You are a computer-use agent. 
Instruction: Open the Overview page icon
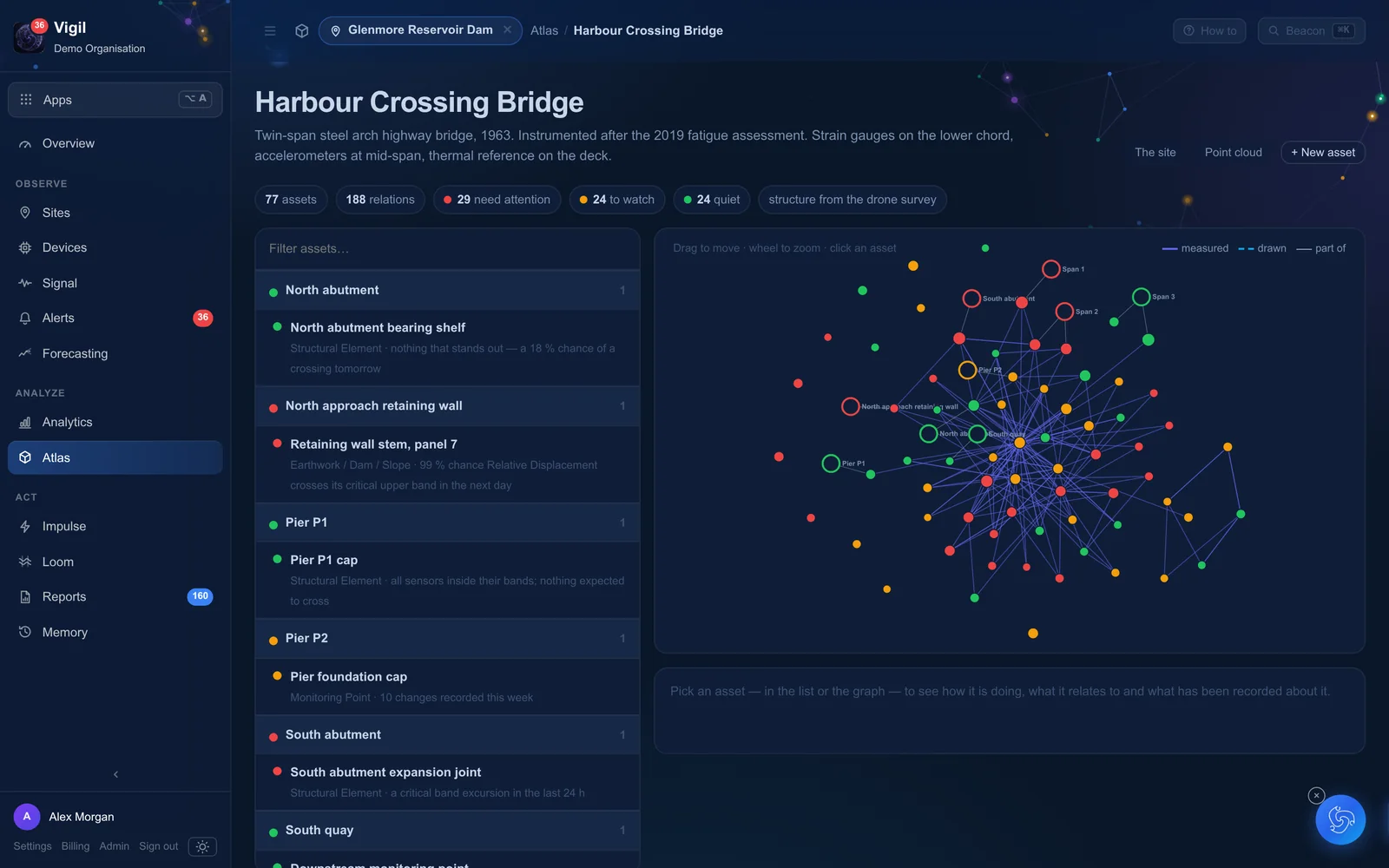click(x=25, y=144)
